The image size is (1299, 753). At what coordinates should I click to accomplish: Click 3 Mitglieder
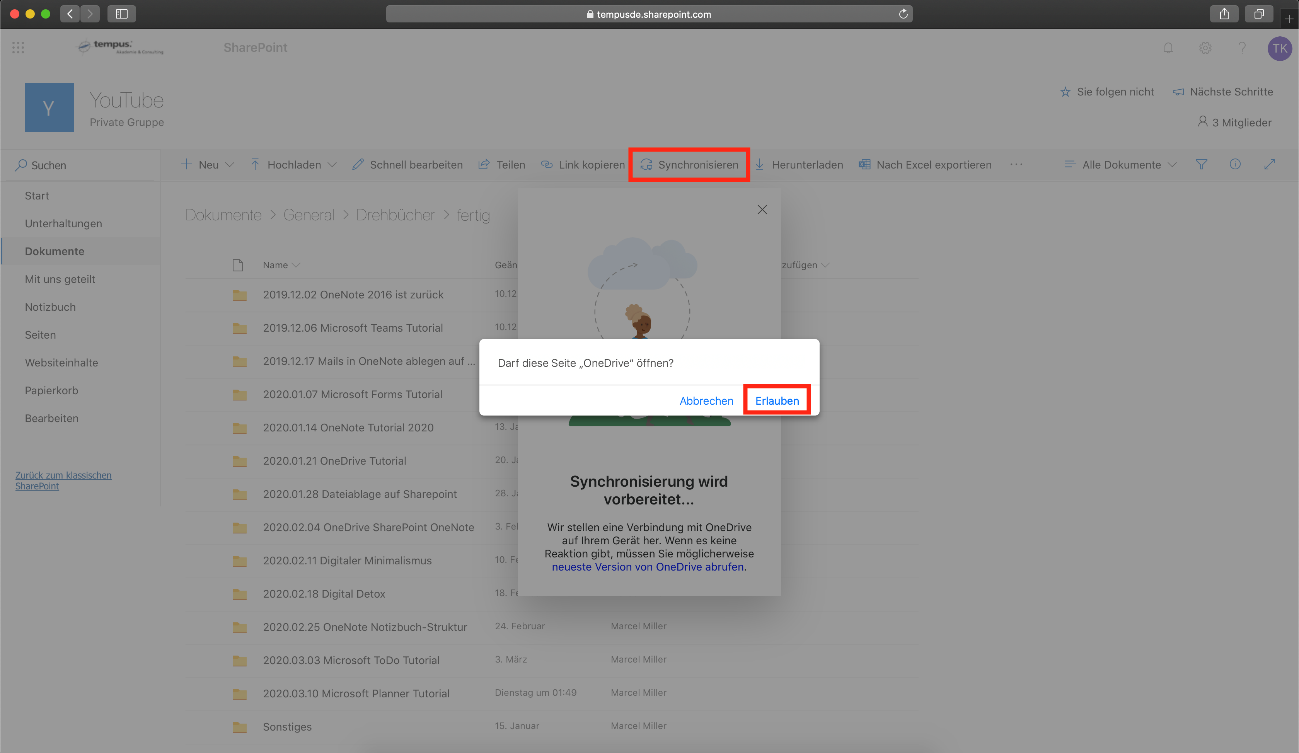point(1234,122)
